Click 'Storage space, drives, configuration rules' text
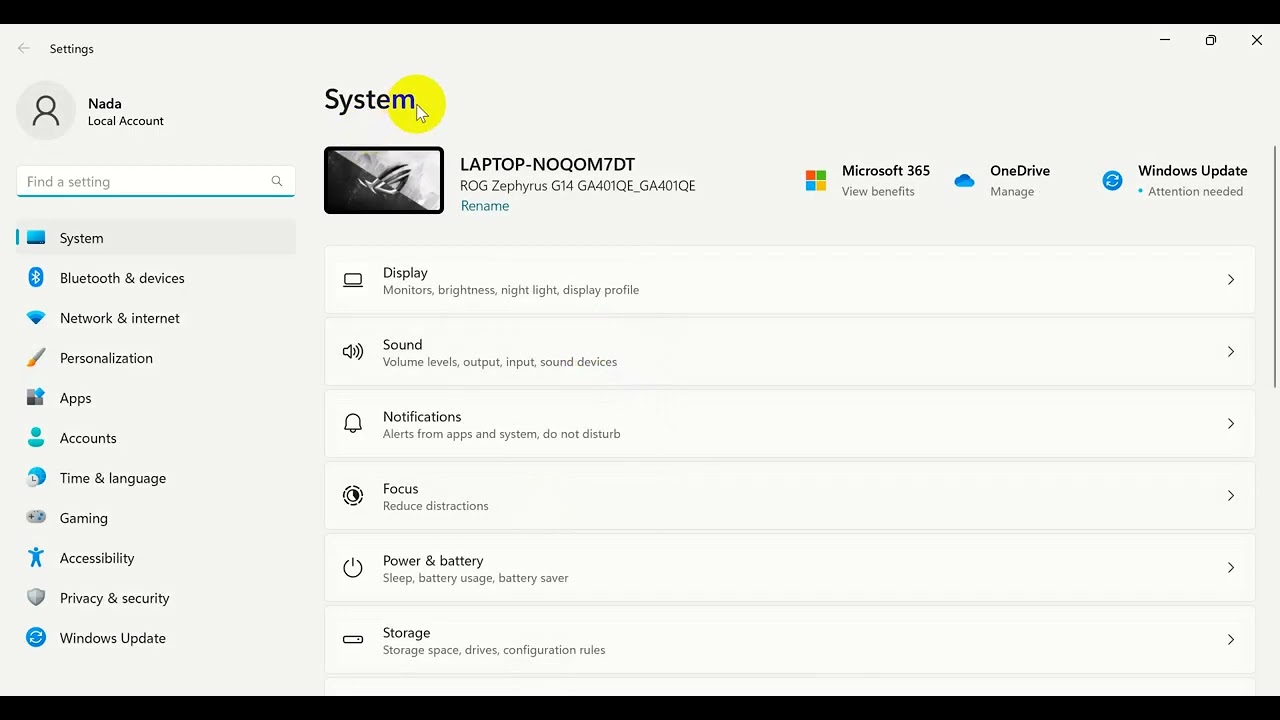The image size is (1280, 720). coord(494,650)
